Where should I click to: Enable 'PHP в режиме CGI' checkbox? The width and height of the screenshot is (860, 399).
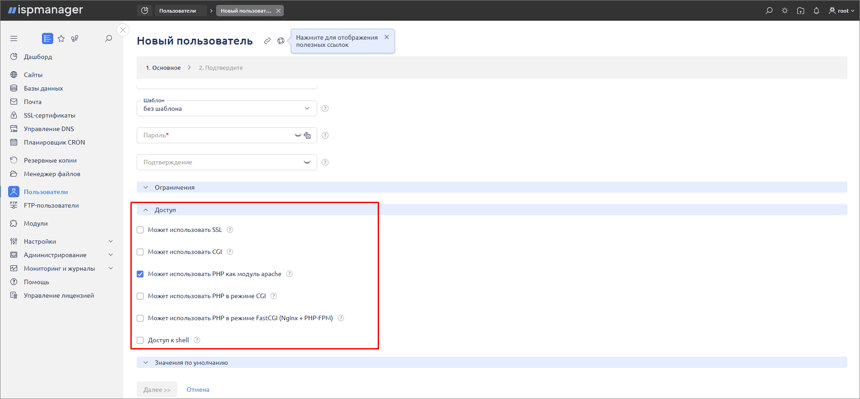(140, 296)
